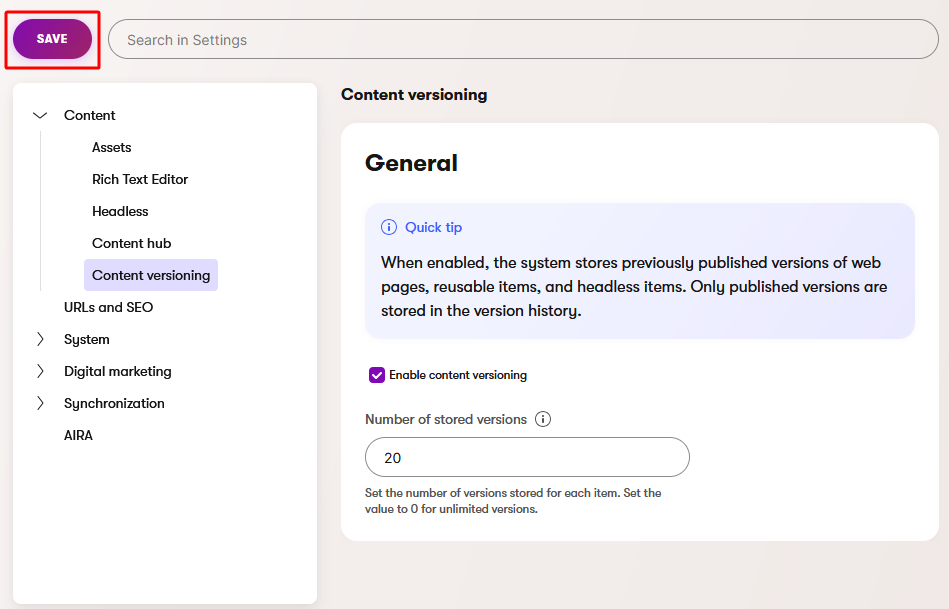The height and width of the screenshot is (609, 949).
Task: Click the Number of stored versions input
Action: 527,457
